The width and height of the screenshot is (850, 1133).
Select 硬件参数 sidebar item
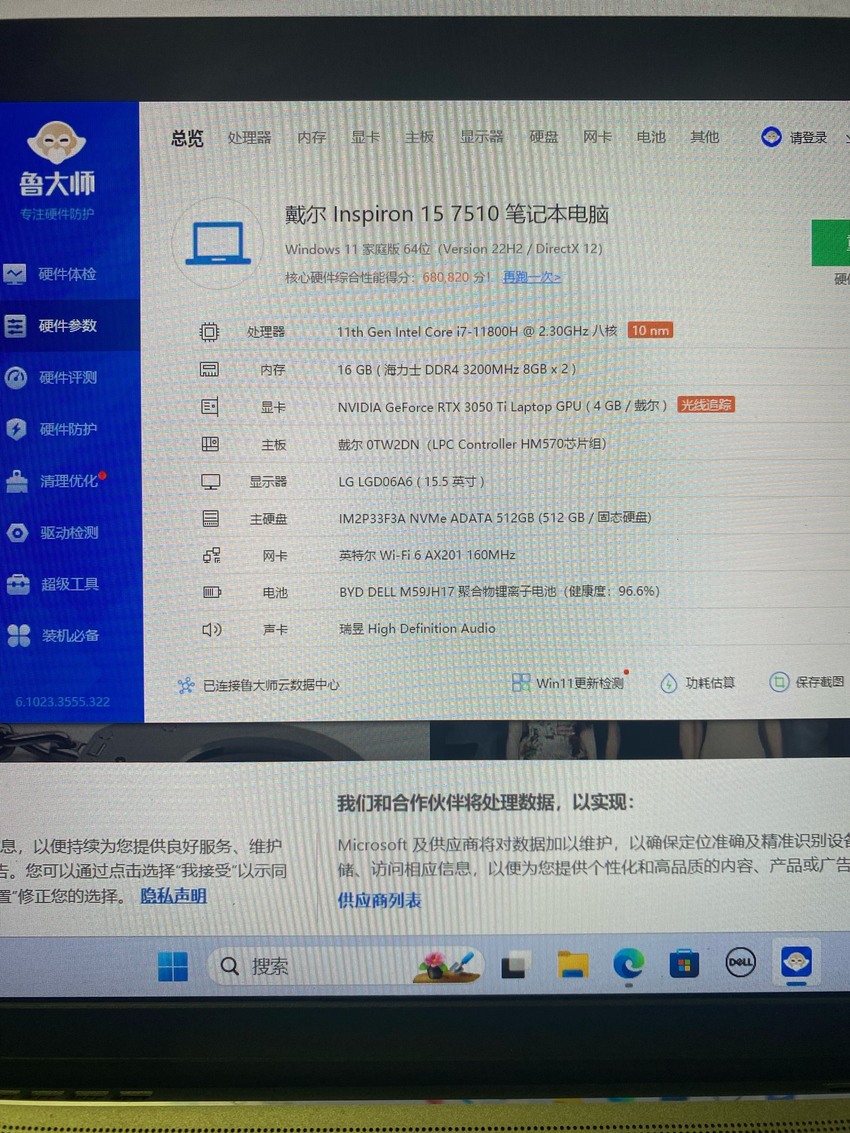coord(49,325)
